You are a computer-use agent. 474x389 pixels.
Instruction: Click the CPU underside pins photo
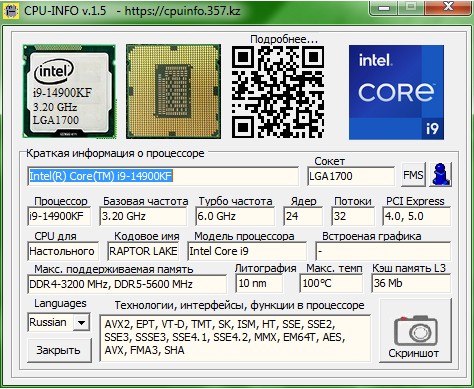pyautogui.click(x=173, y=91)
